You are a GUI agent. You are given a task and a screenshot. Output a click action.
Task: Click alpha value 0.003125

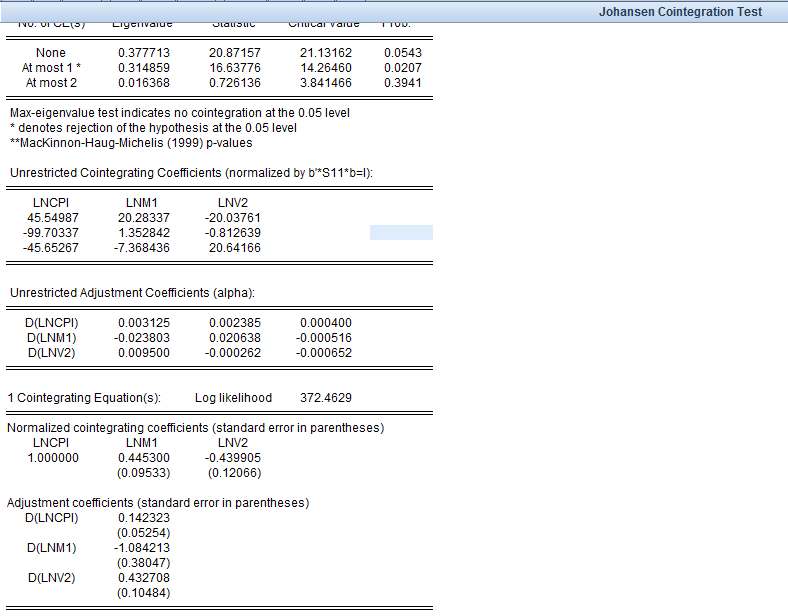pos(144,323)
